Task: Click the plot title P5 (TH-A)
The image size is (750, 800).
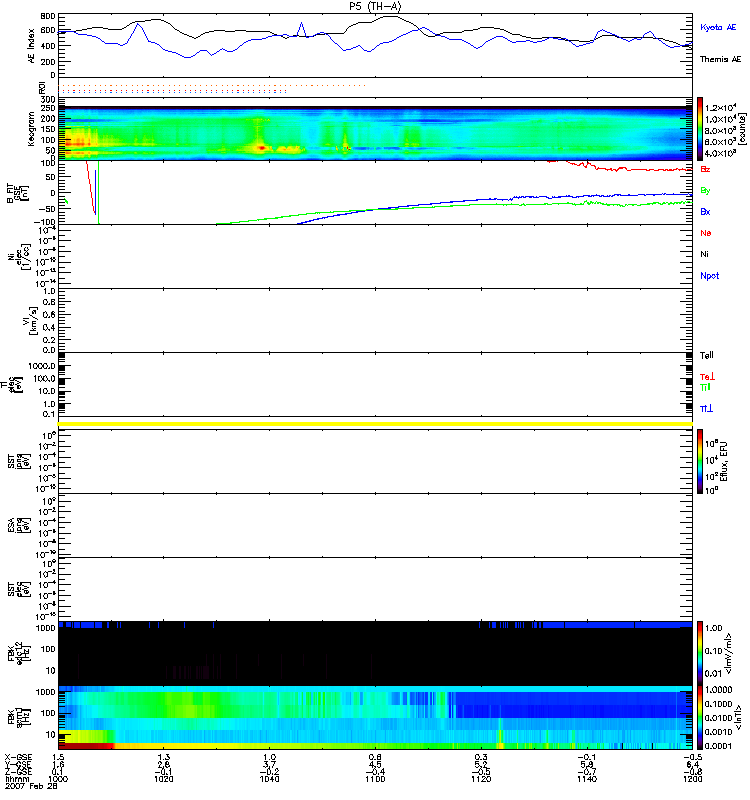Action: 375,7
